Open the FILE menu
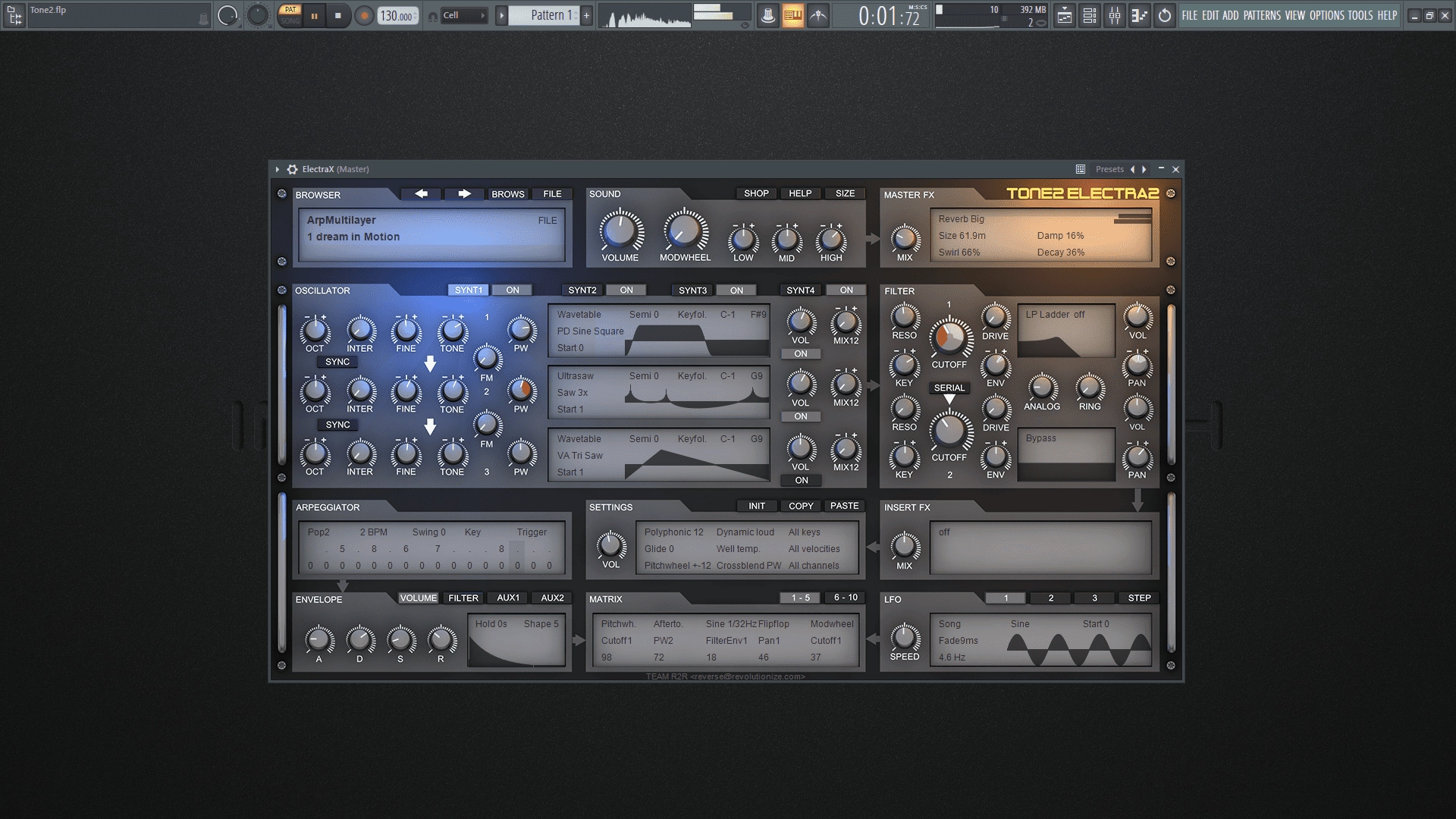 [x=1190, y=15]
